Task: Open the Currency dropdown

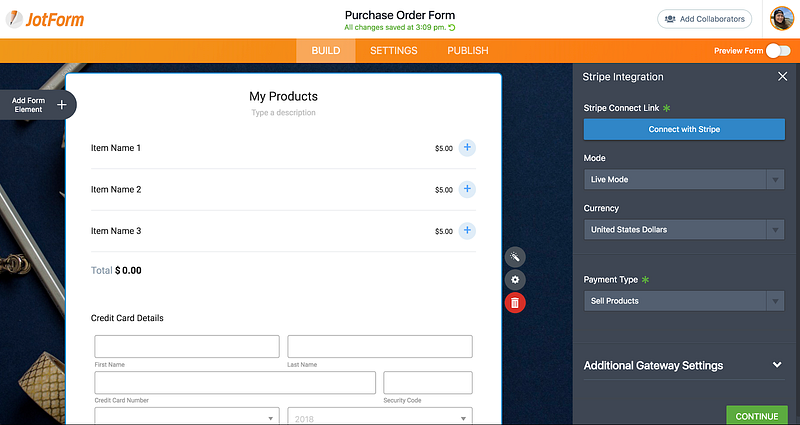Action: click(684, 230)
